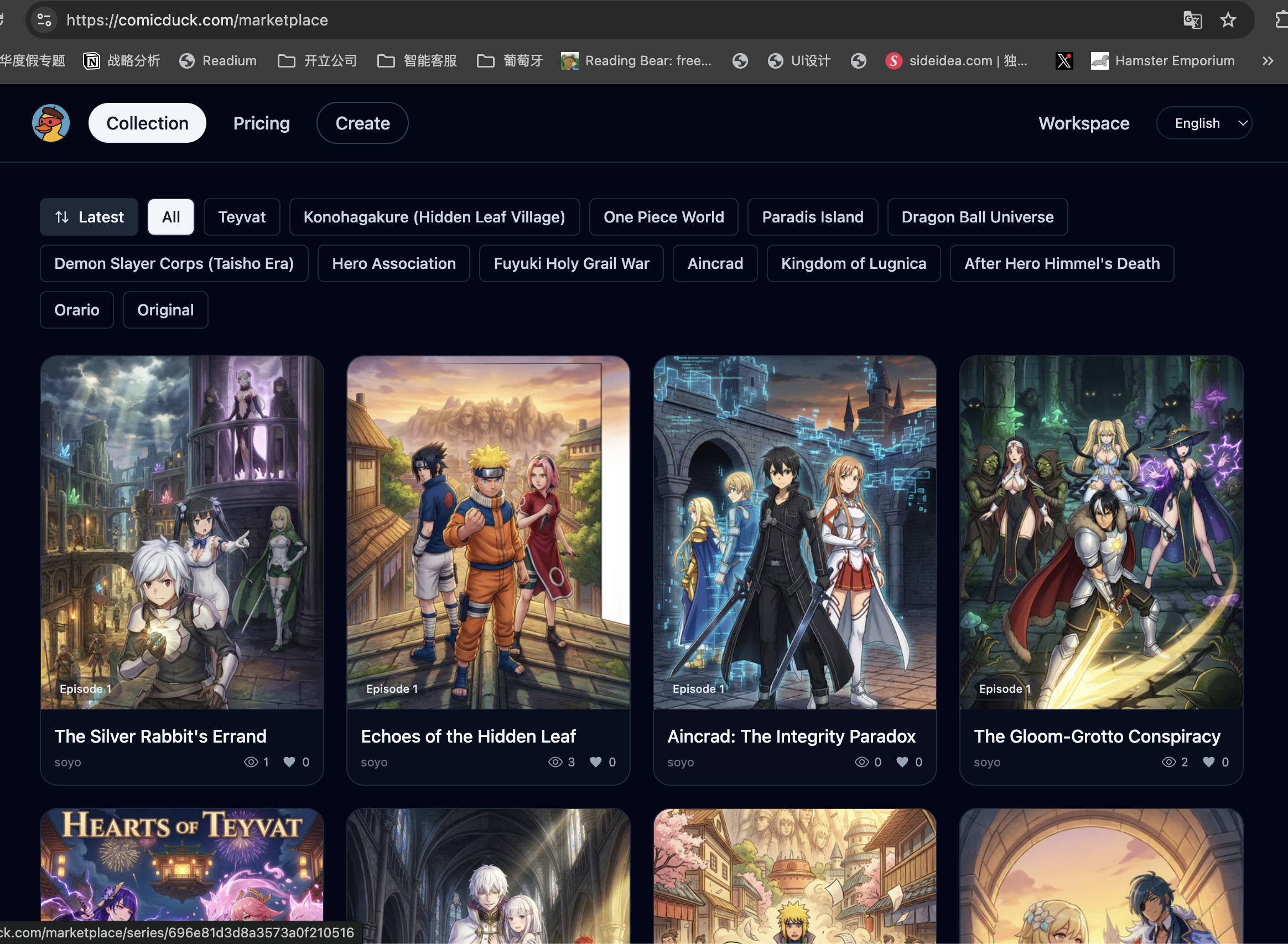Viewport: 1288px width, 944px height.
Task: Open the Workspace link
Action: tap(1083, 122)
